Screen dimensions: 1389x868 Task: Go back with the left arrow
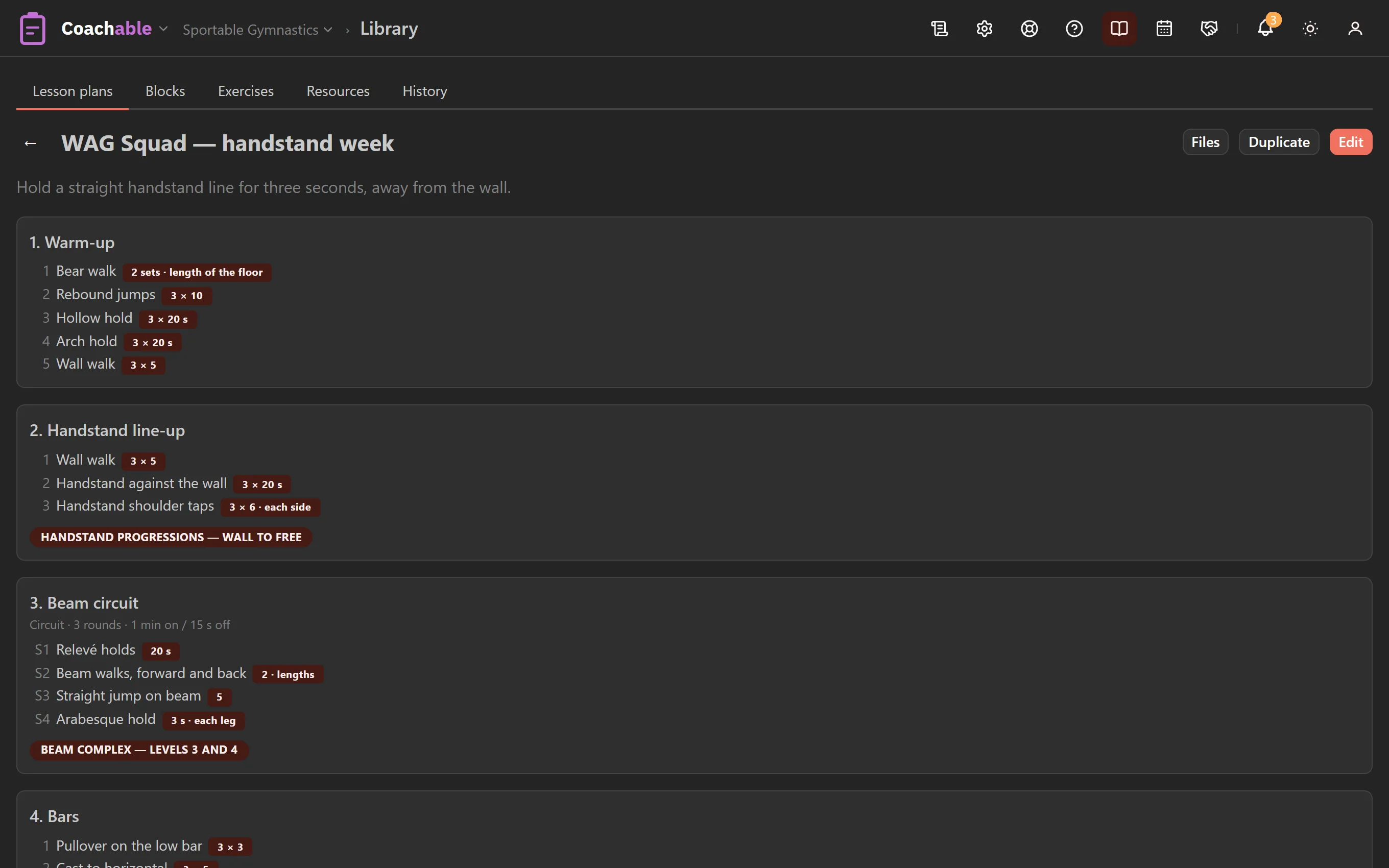coord(31,143)
